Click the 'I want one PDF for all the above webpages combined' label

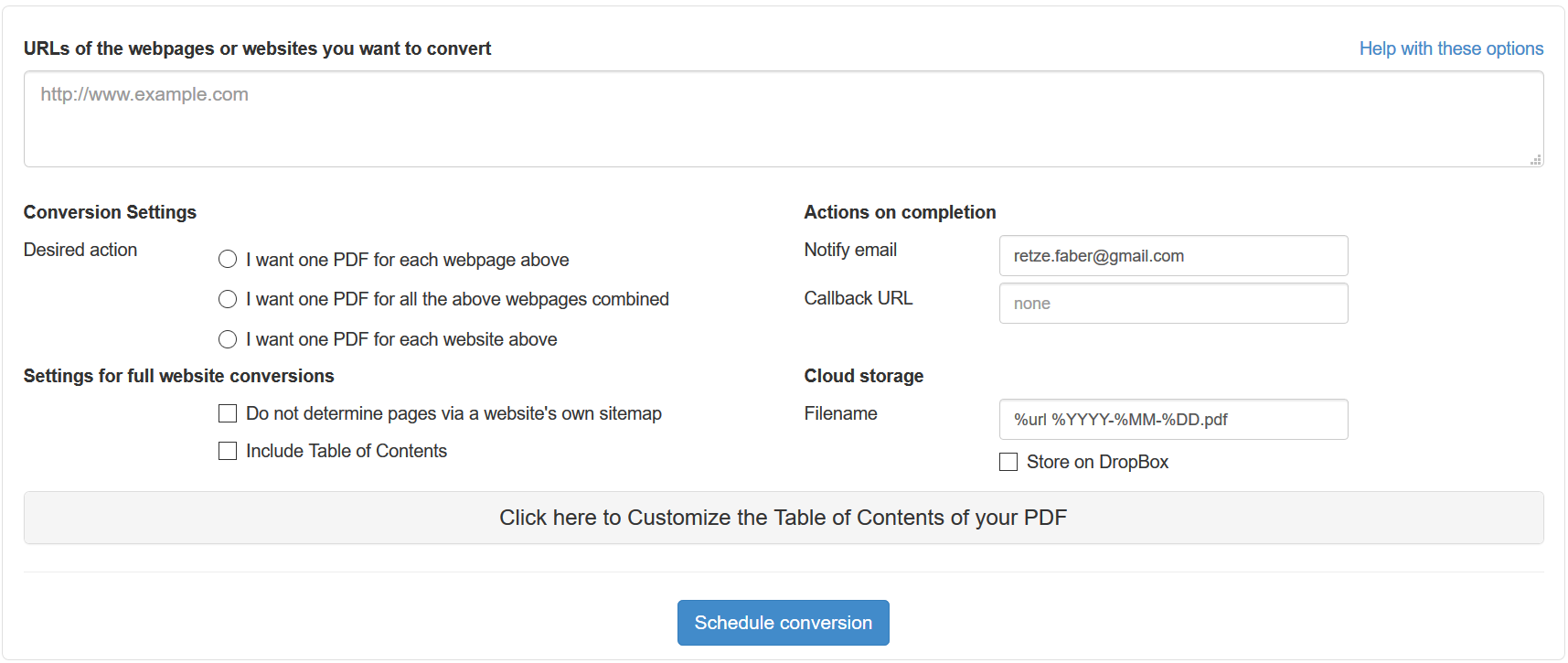point(457,299)
